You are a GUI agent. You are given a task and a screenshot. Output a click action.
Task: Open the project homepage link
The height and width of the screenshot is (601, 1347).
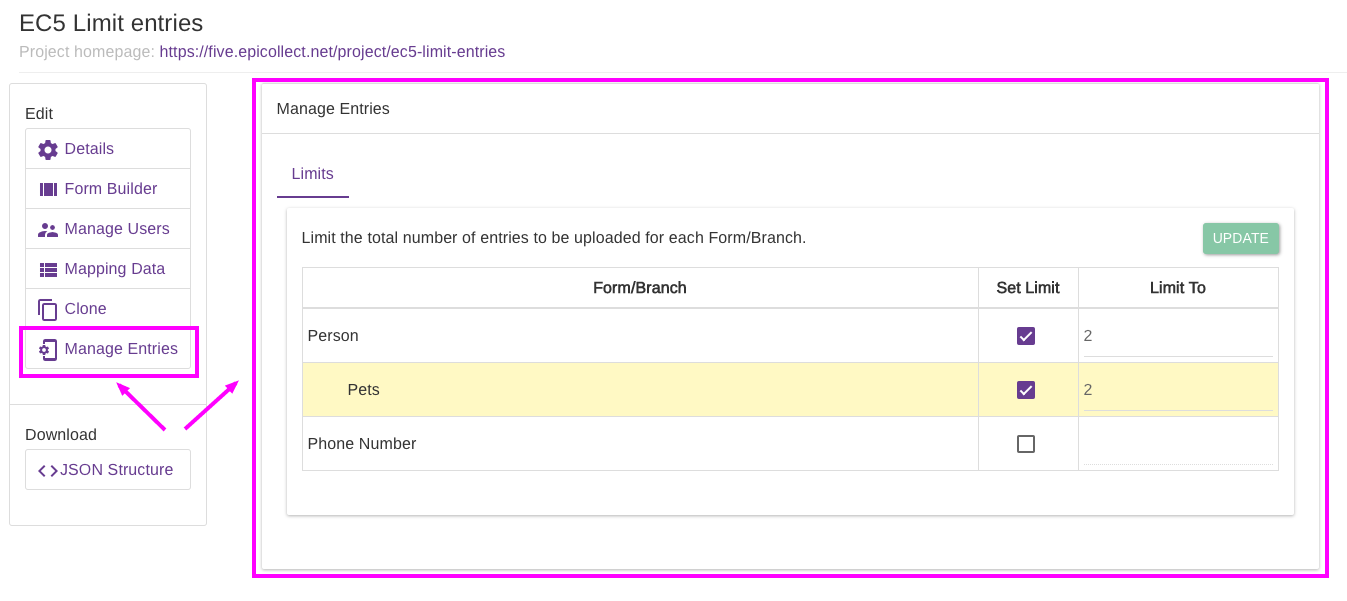point(331,51)
